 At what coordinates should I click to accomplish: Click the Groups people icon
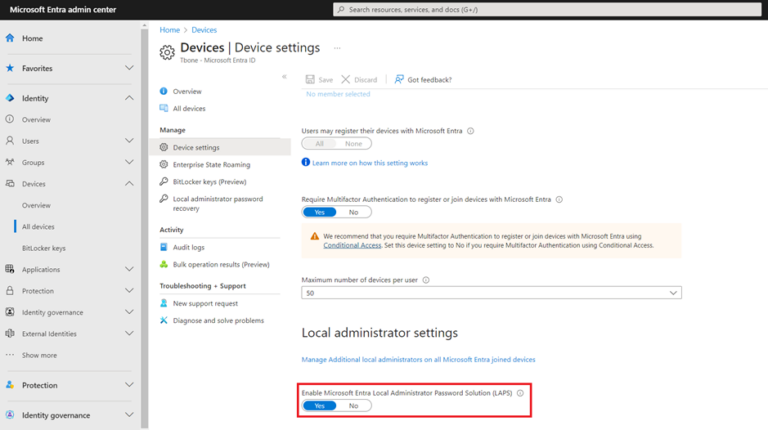click(x=10, y=162)
